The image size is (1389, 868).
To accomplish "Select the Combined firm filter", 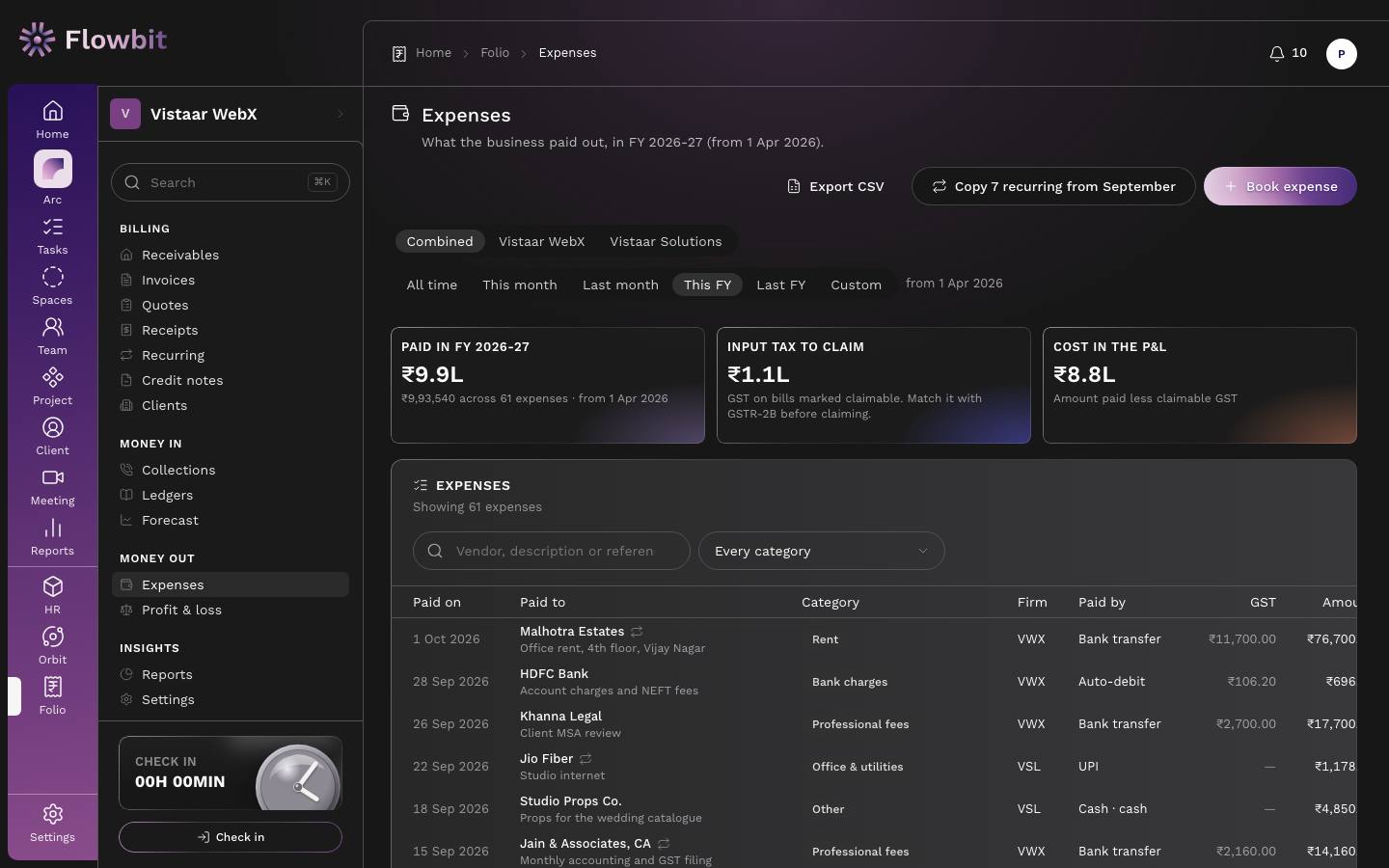I will (440, 241).
